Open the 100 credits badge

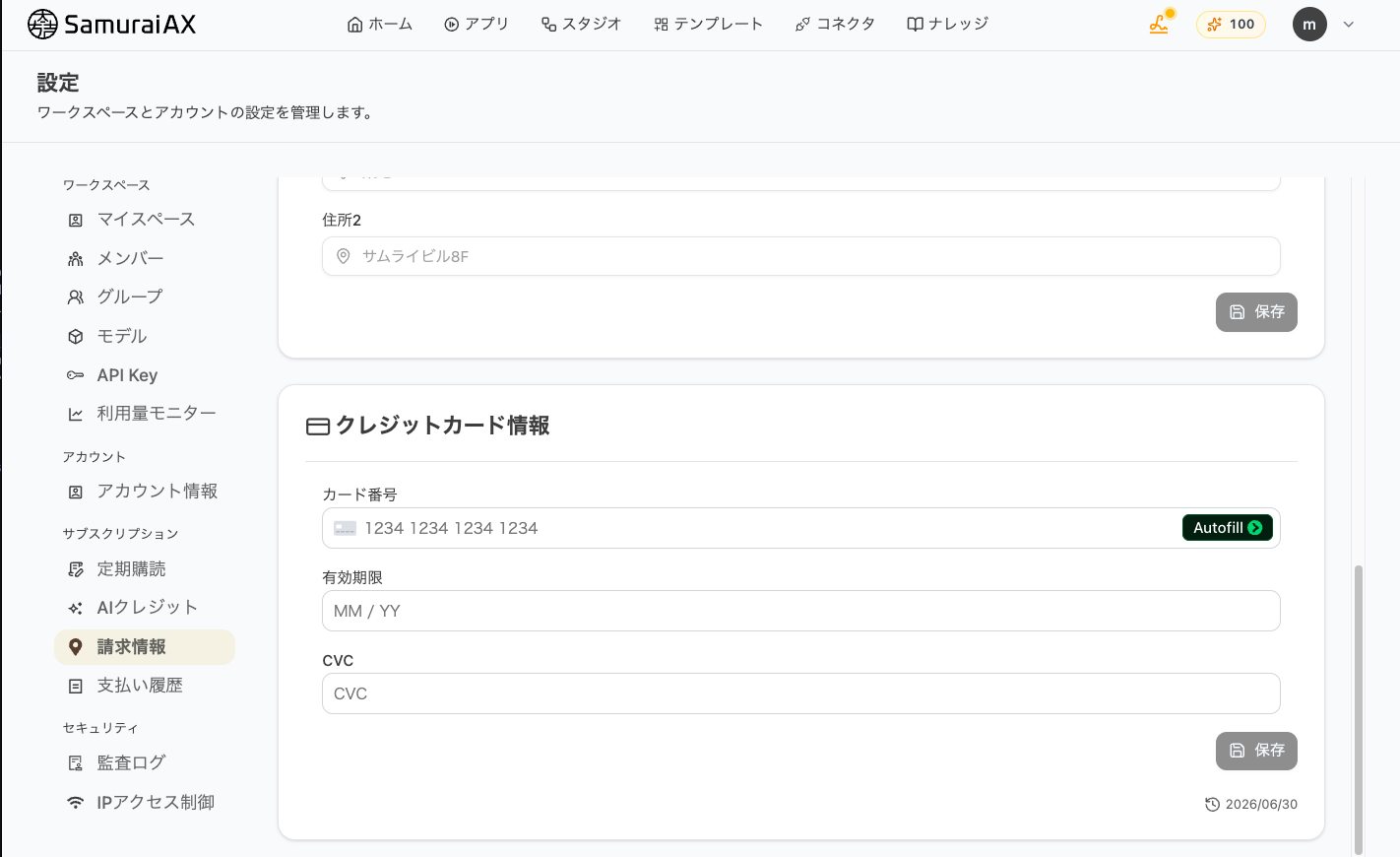[x=1231, y=25]
